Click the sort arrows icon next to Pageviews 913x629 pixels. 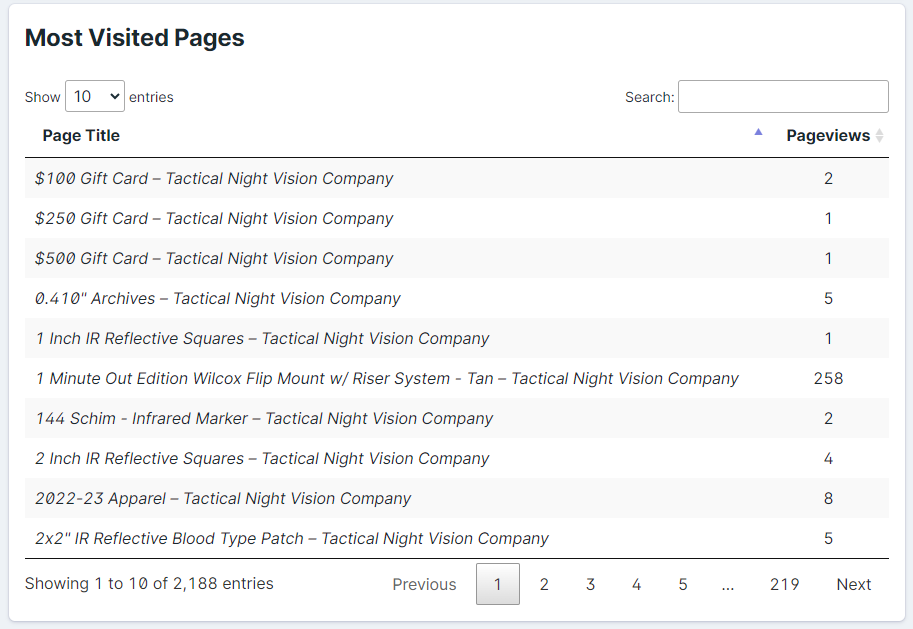click(x=879, y=136)
